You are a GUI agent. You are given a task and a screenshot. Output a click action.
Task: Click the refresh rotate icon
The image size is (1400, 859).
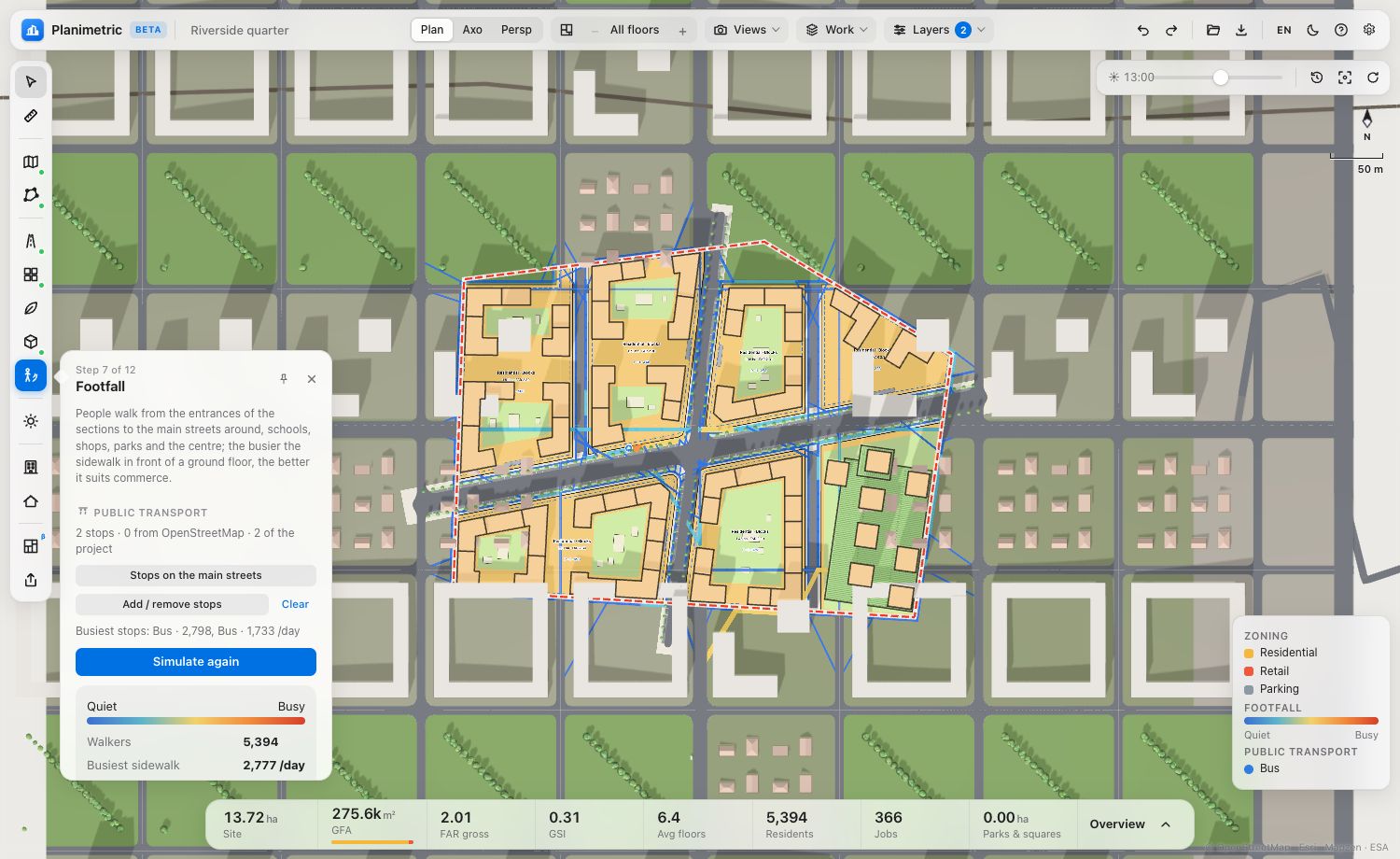coord(1373,77)
